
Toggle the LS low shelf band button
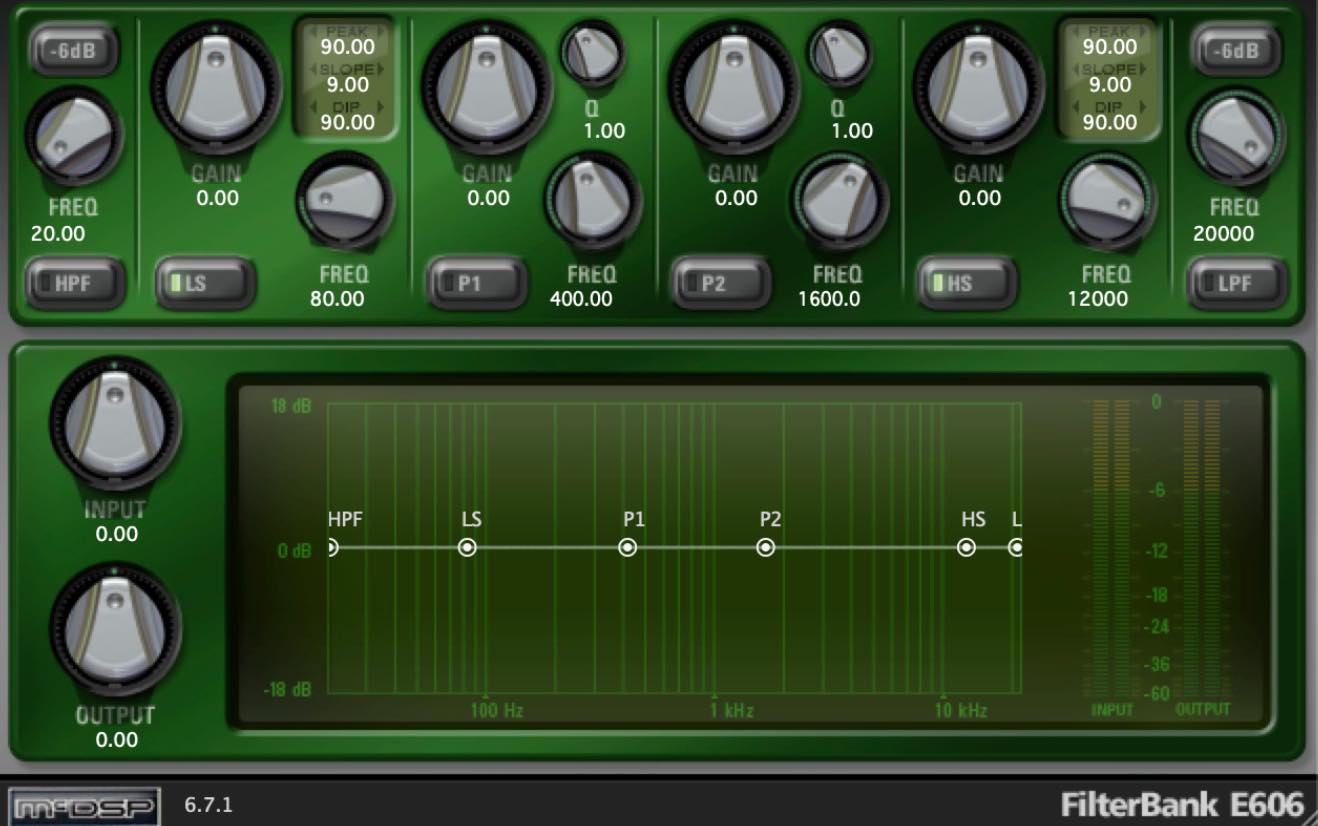205,283
